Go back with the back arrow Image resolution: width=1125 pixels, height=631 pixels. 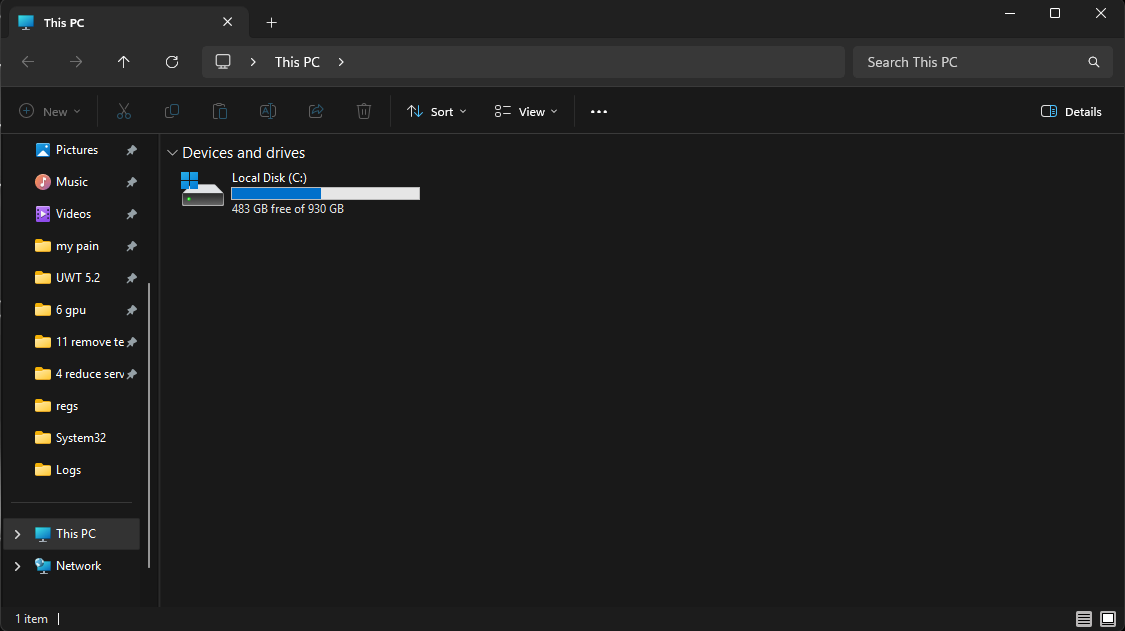click(28, 62)
